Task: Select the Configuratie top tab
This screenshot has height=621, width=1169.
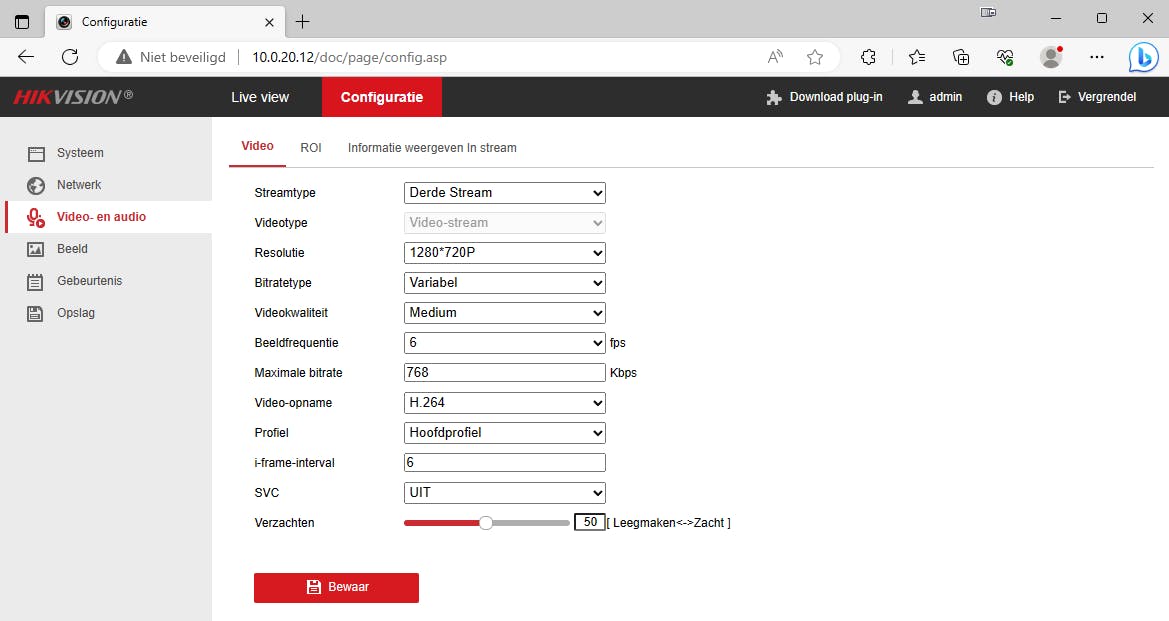Action: tap(382, 97)
